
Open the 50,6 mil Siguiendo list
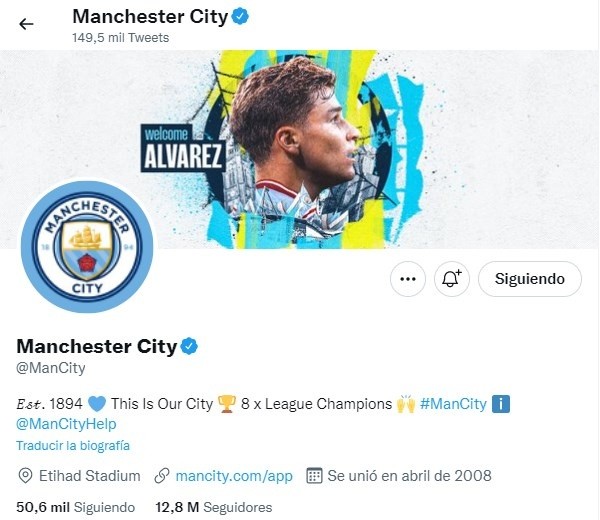pyautogui.click(x=75, y=507)
